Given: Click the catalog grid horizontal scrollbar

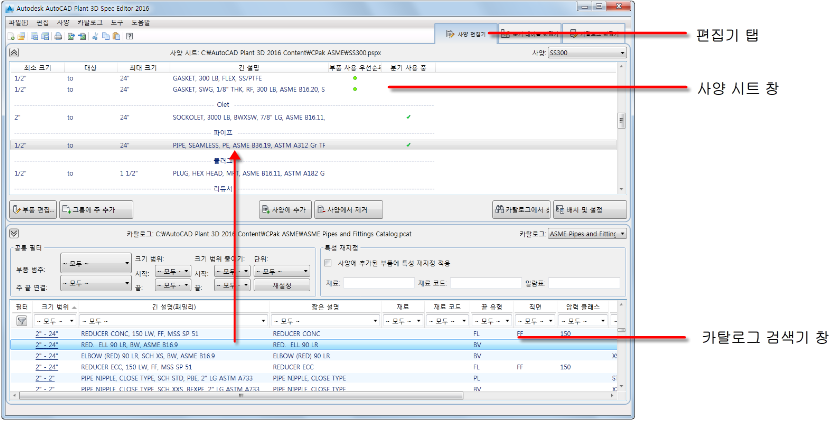Looking at the screenshot, I should click(x=241, y=396).
